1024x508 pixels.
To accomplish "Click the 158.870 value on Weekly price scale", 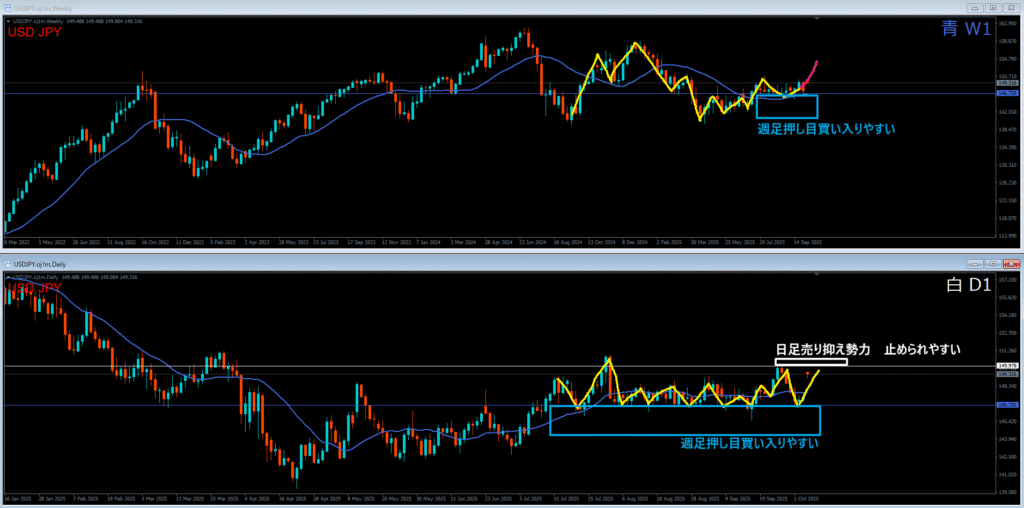I will click(1008, 41).
